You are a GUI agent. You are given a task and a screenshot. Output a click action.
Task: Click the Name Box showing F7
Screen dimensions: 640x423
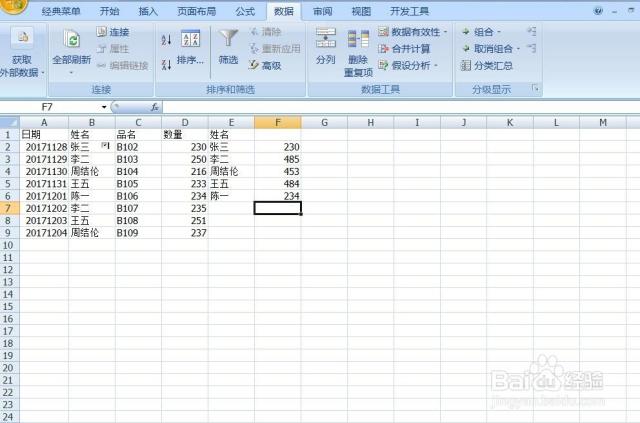(x=55, y=106)
